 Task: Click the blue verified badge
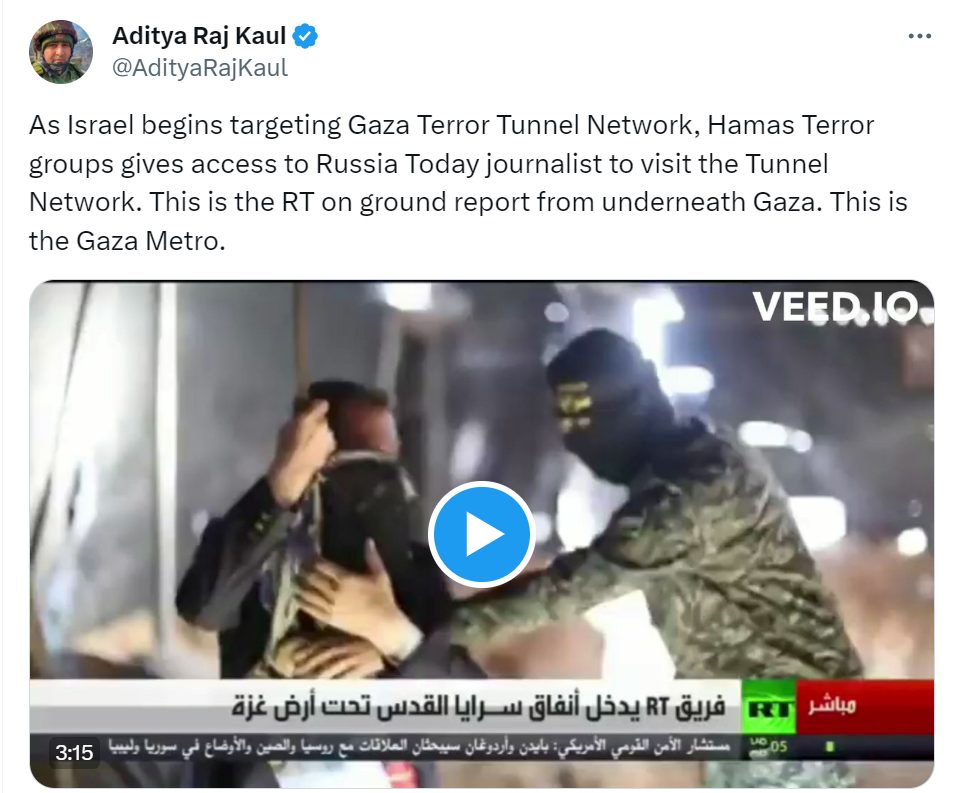(305, 37)
